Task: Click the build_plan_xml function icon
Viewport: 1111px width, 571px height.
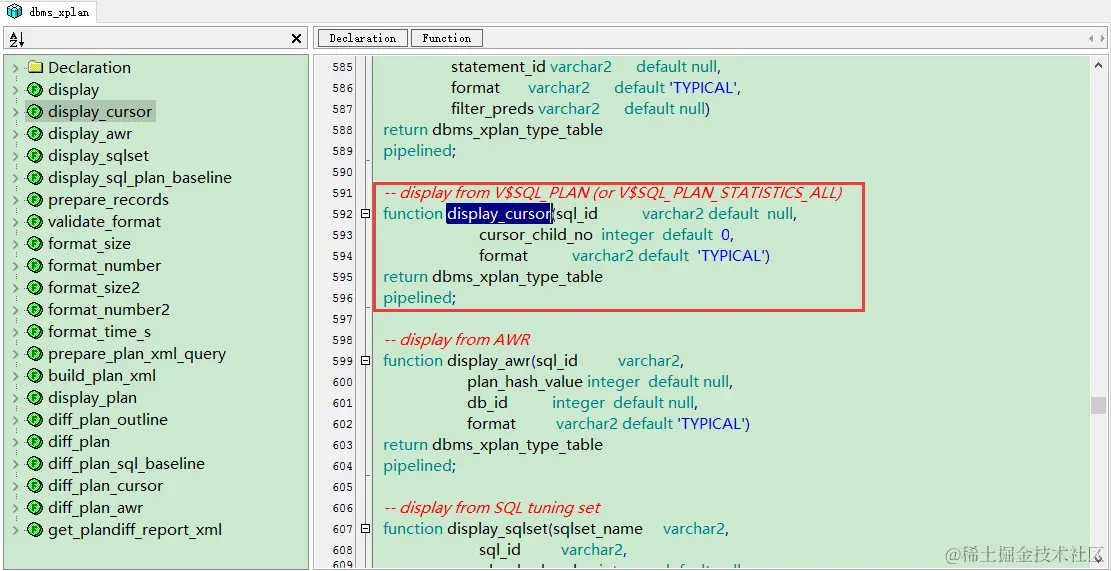Action: (35, 375)
